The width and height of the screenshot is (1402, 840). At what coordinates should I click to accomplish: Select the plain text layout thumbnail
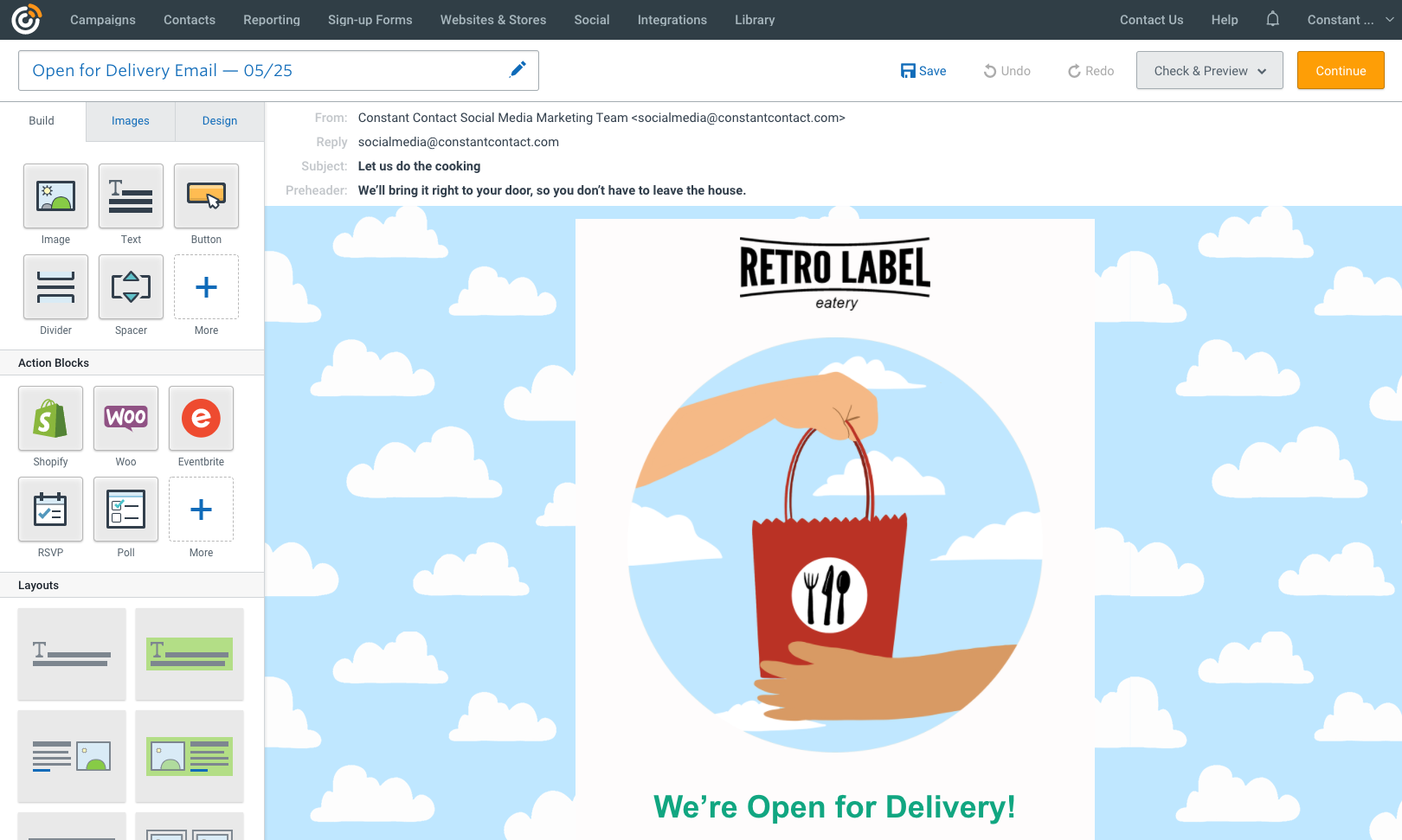(x=72, y=654)
